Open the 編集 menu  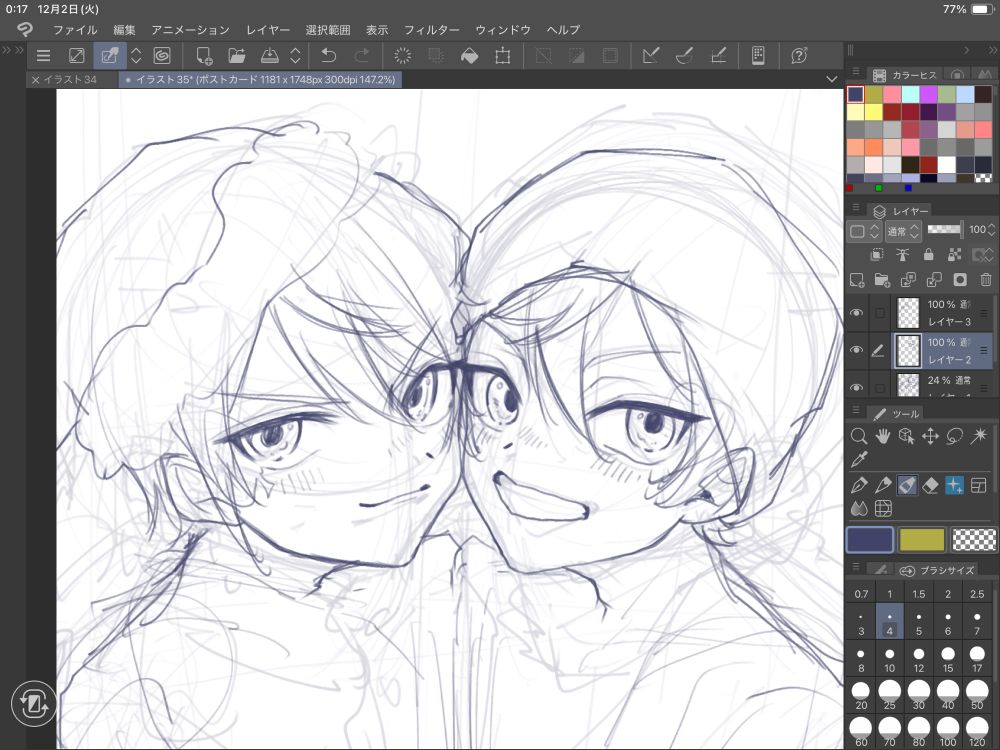tap(124, 30)
